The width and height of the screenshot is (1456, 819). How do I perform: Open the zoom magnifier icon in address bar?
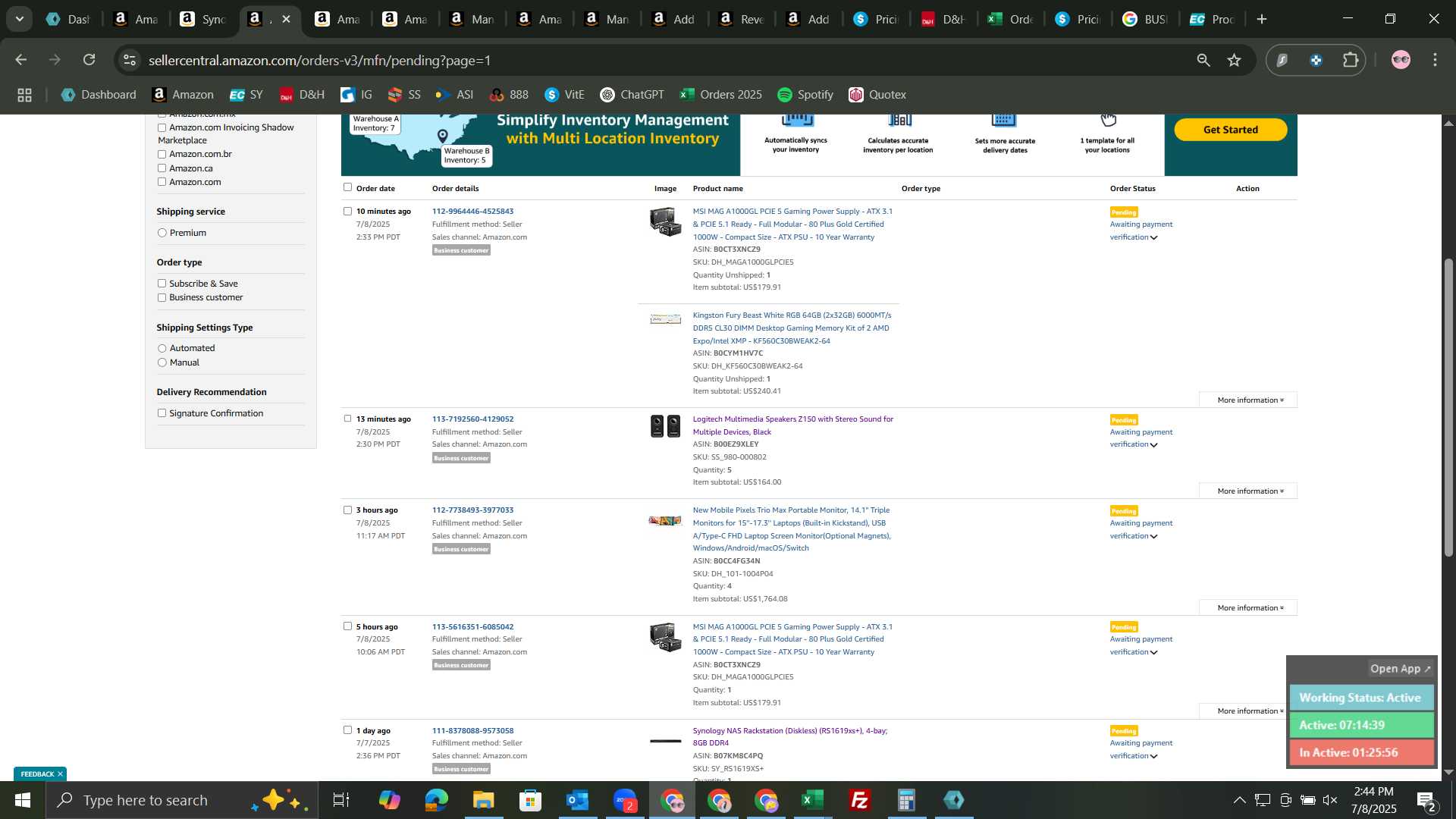[x=1203, y=60]
